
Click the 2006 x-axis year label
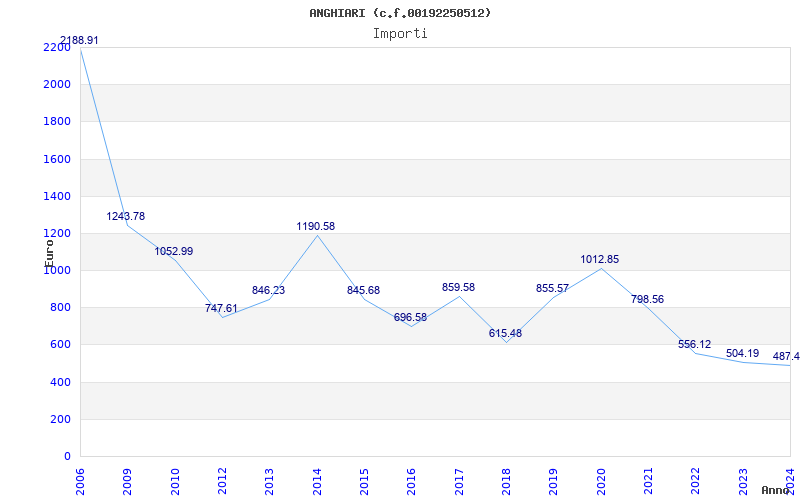(x=80, y=481)
